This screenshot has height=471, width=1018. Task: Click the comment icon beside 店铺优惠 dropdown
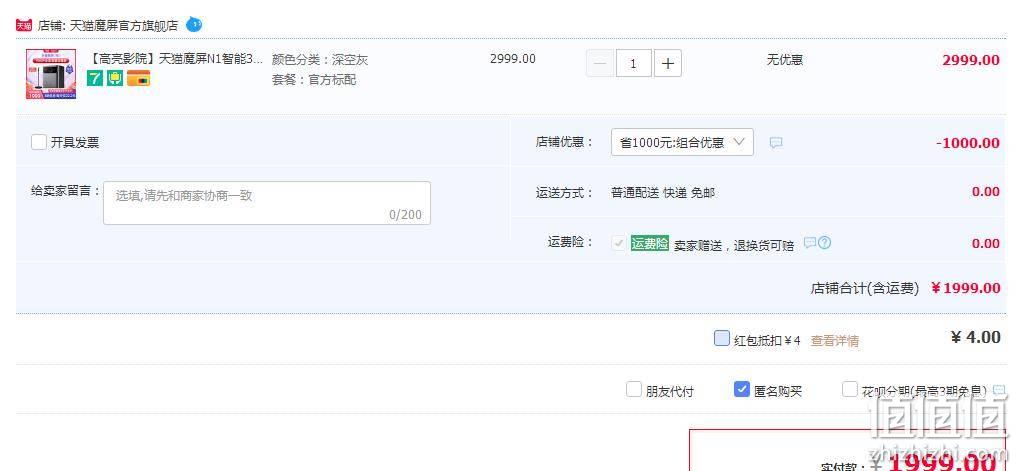pyautogui.click(x=776, y=143)
